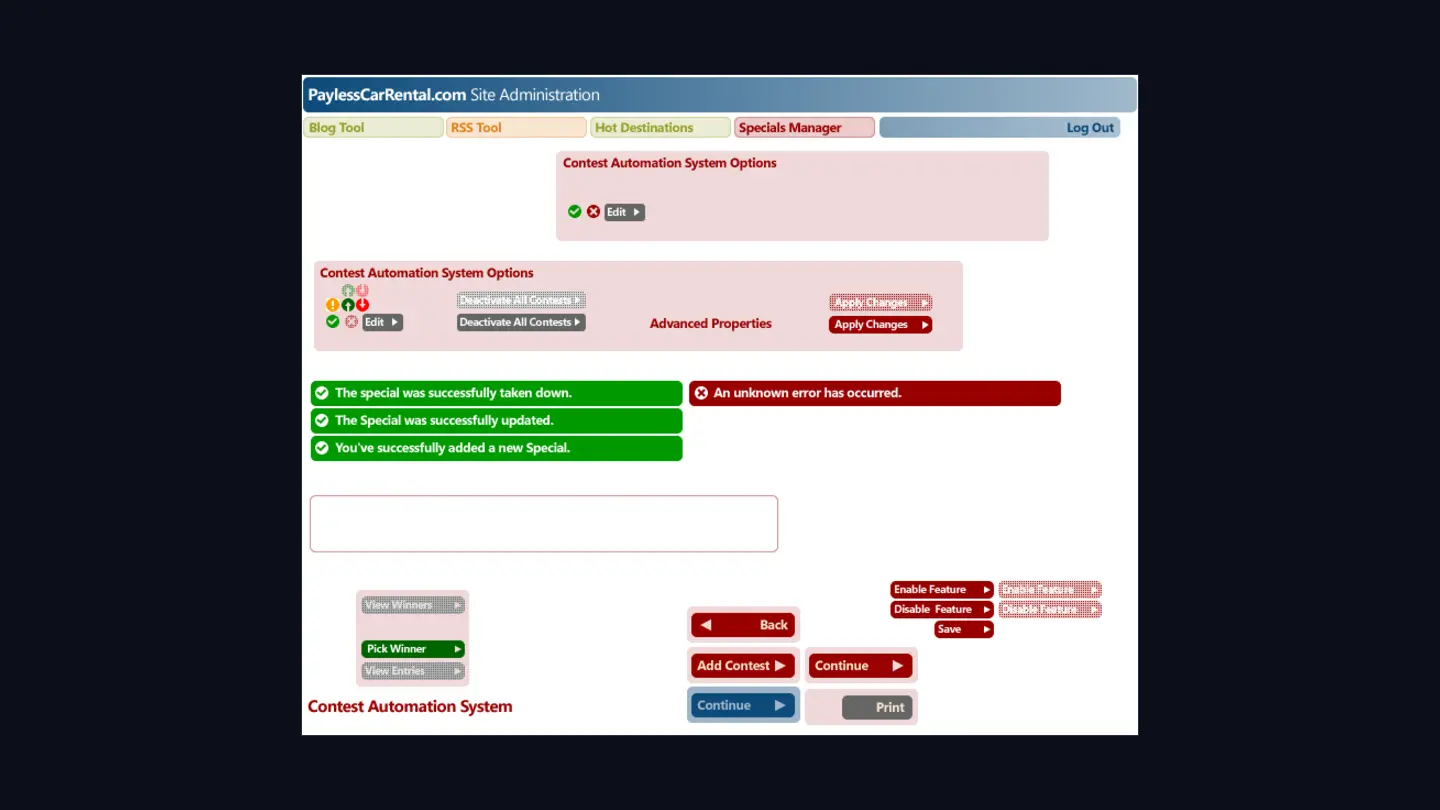
Task: Click the faded Enable Feature button
Action: (x=1050, y=590)
